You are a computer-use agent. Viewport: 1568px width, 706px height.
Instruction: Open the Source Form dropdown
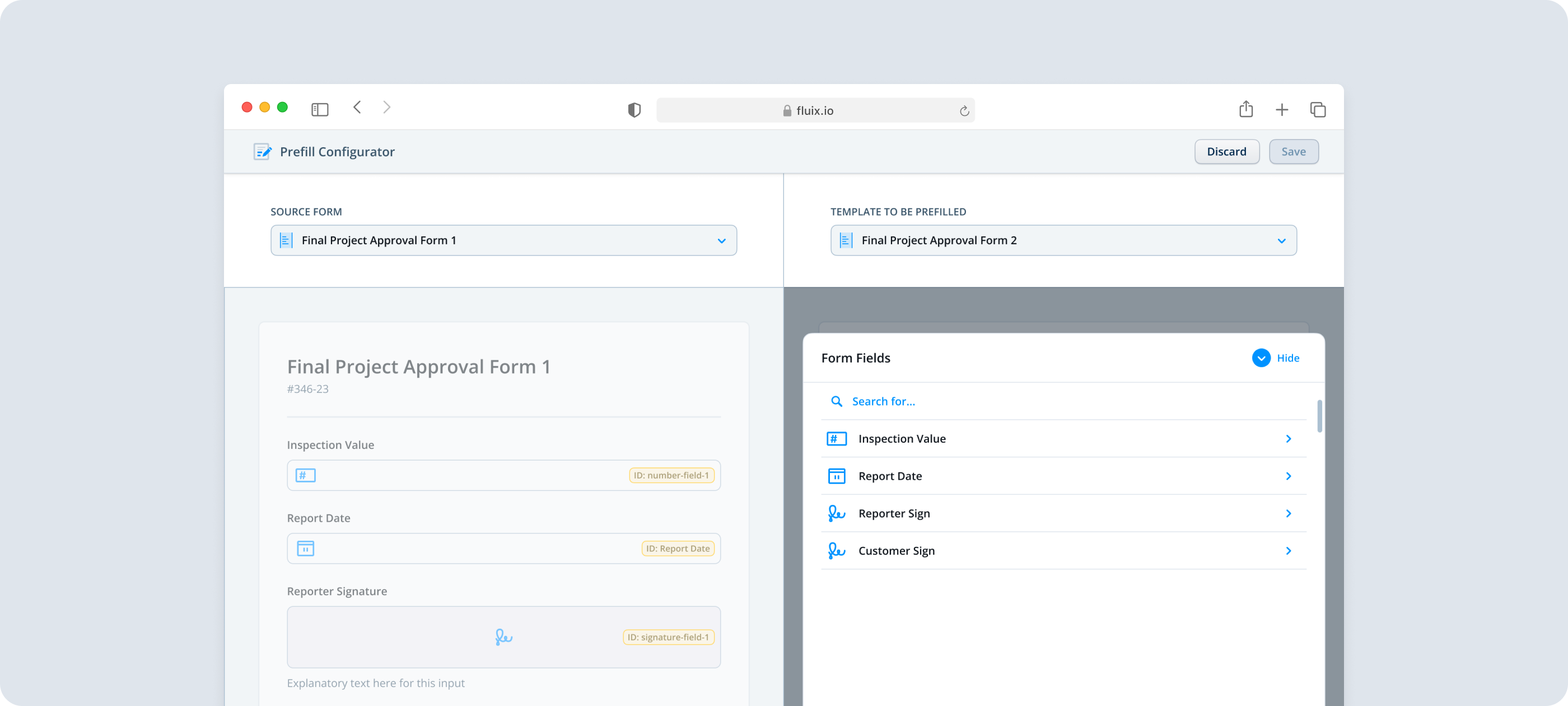point(722,240)
